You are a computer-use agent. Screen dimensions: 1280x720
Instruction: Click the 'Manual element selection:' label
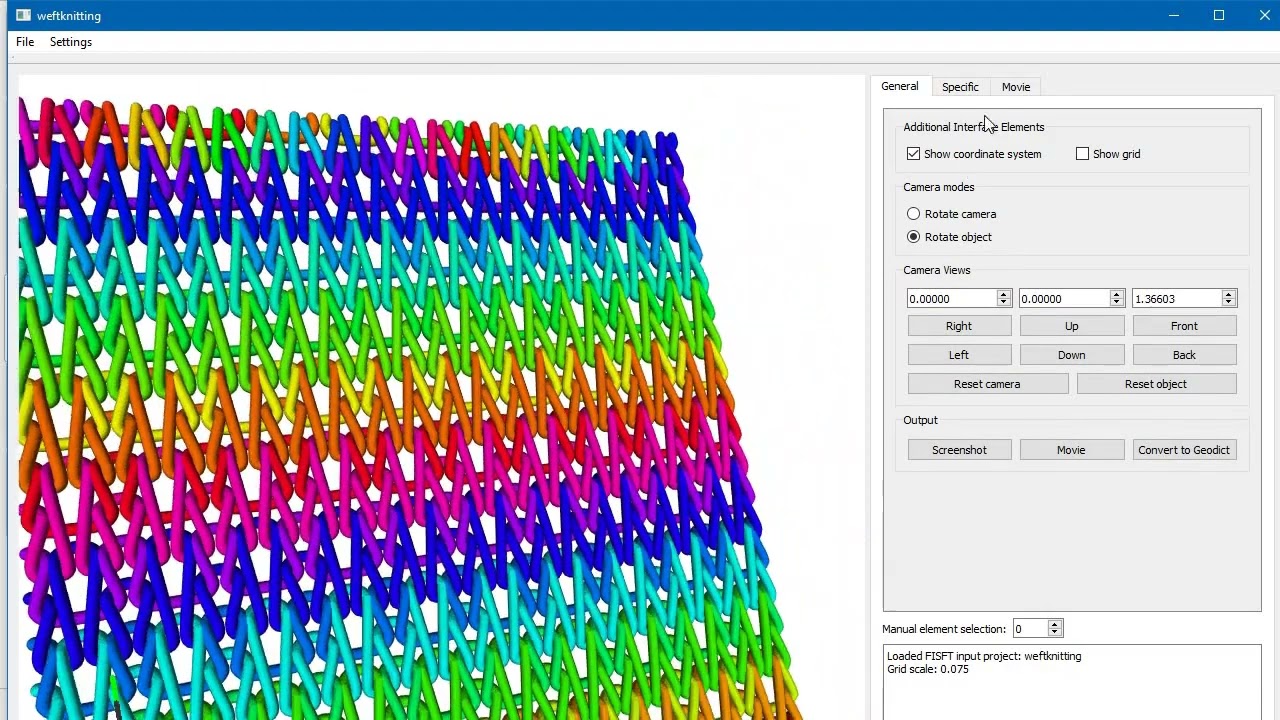click(944, 629)
